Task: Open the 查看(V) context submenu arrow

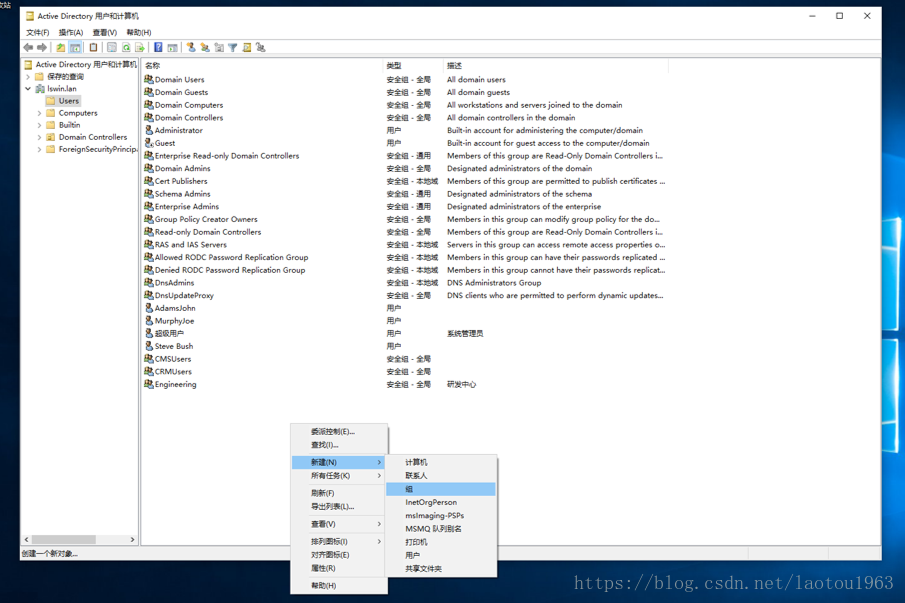Action: [x=379, y=524]
